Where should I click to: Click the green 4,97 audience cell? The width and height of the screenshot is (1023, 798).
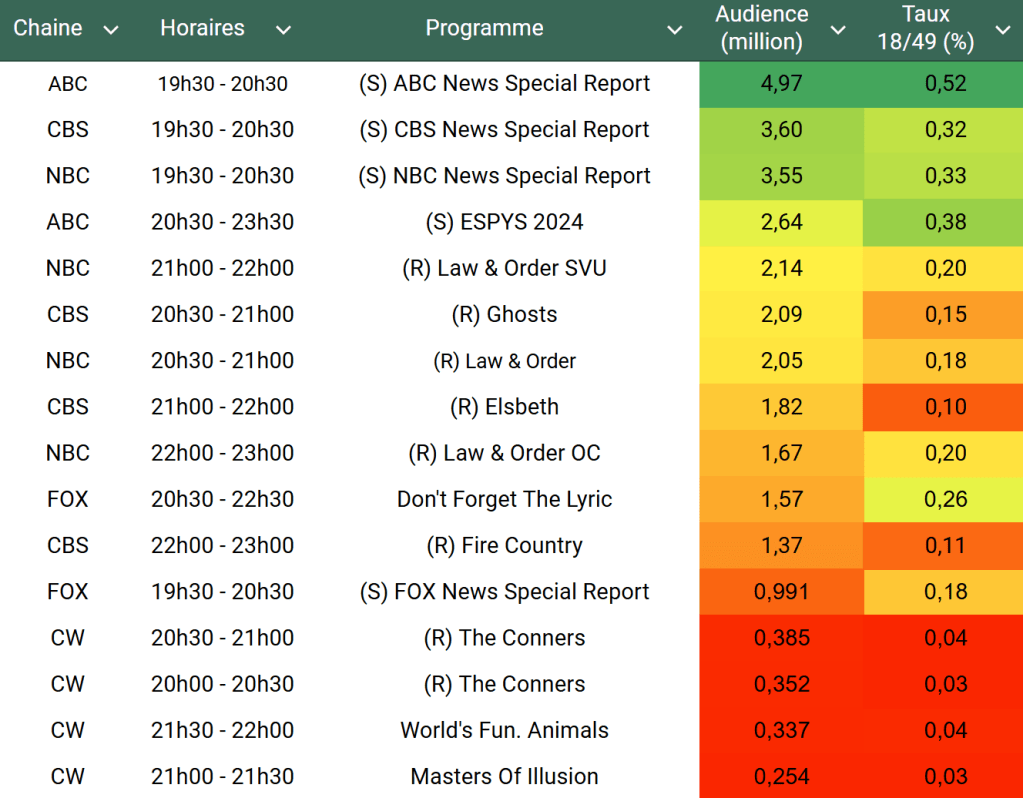(x=781, y=84)
